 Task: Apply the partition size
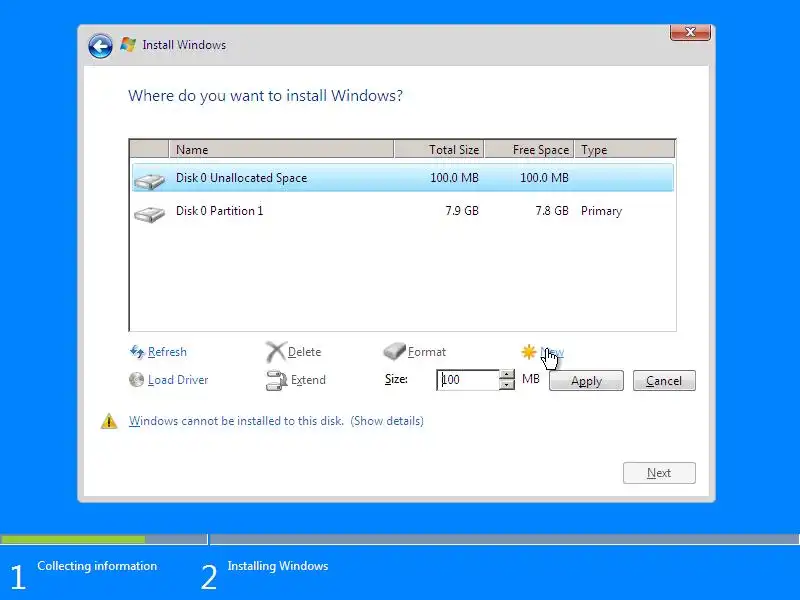(586, 381)
